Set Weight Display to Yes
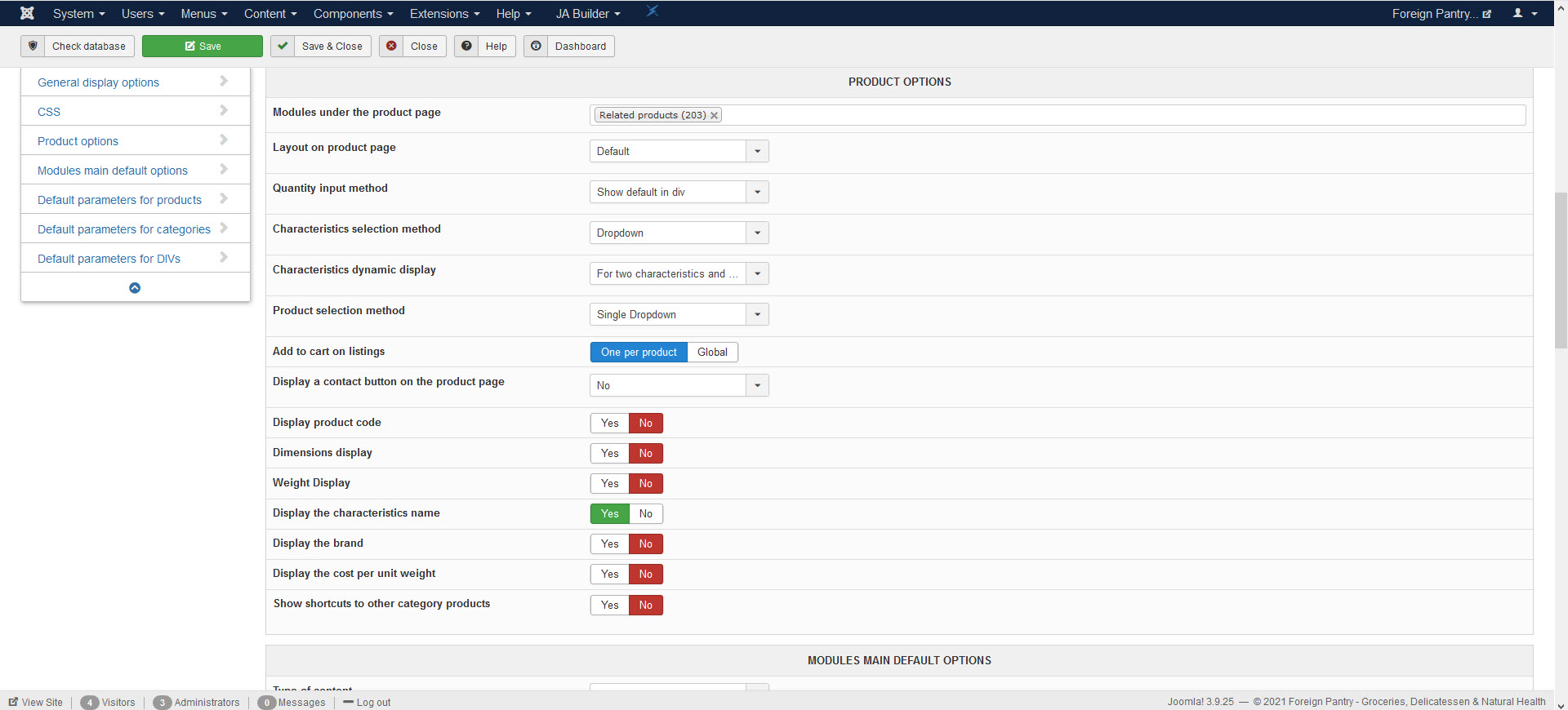The width and height of the screenshot is (1568, 710). click(610, 483)
